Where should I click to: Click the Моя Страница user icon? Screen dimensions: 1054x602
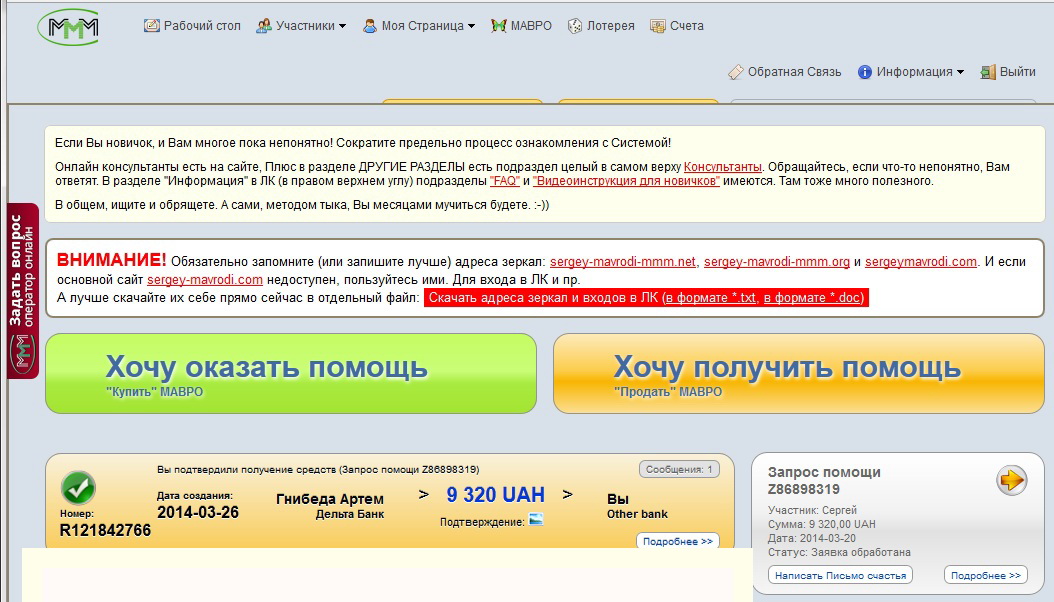(370, 26)
